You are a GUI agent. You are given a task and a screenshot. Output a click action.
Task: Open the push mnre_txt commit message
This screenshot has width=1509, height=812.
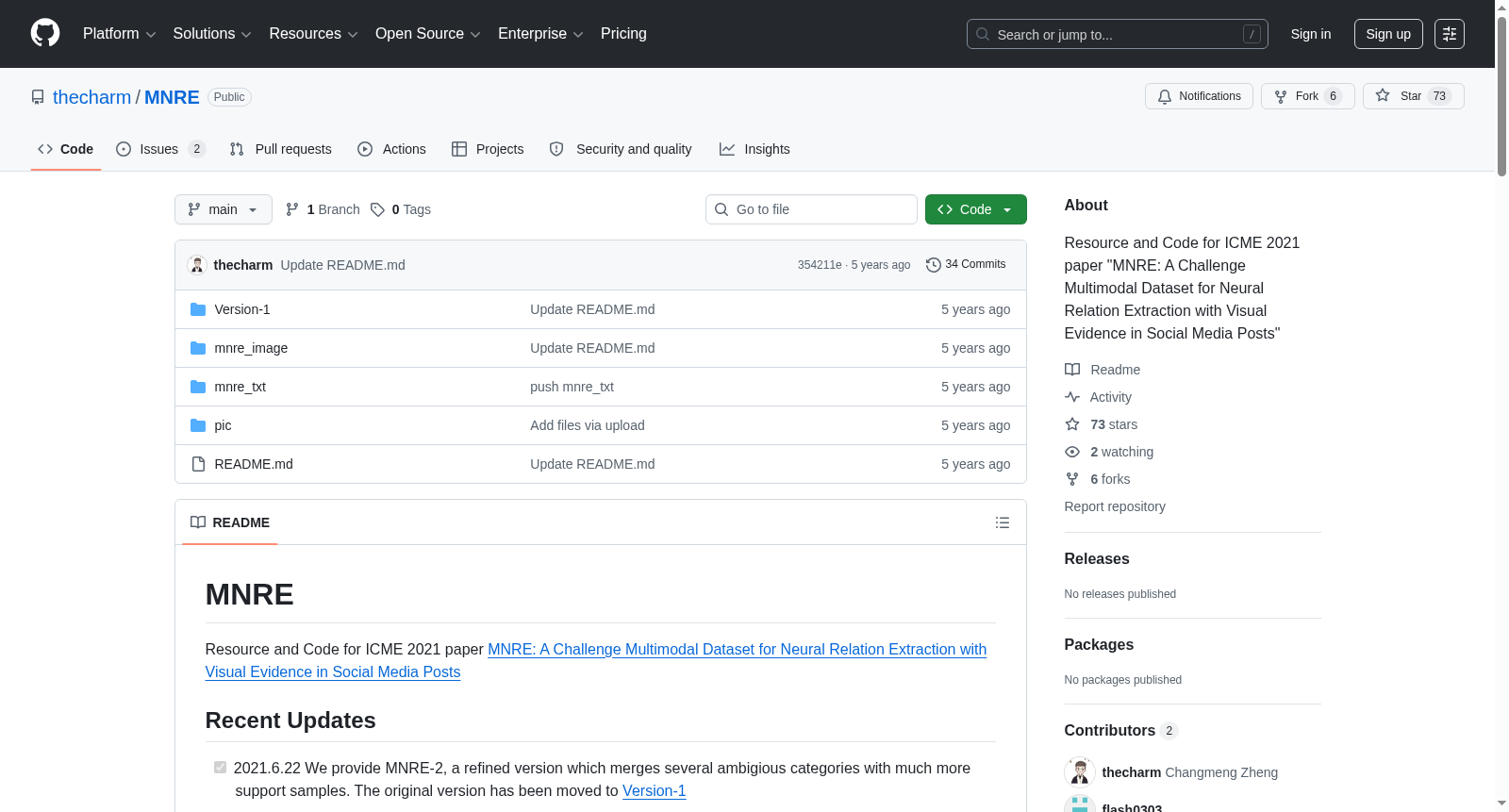(x=572, y=387)
